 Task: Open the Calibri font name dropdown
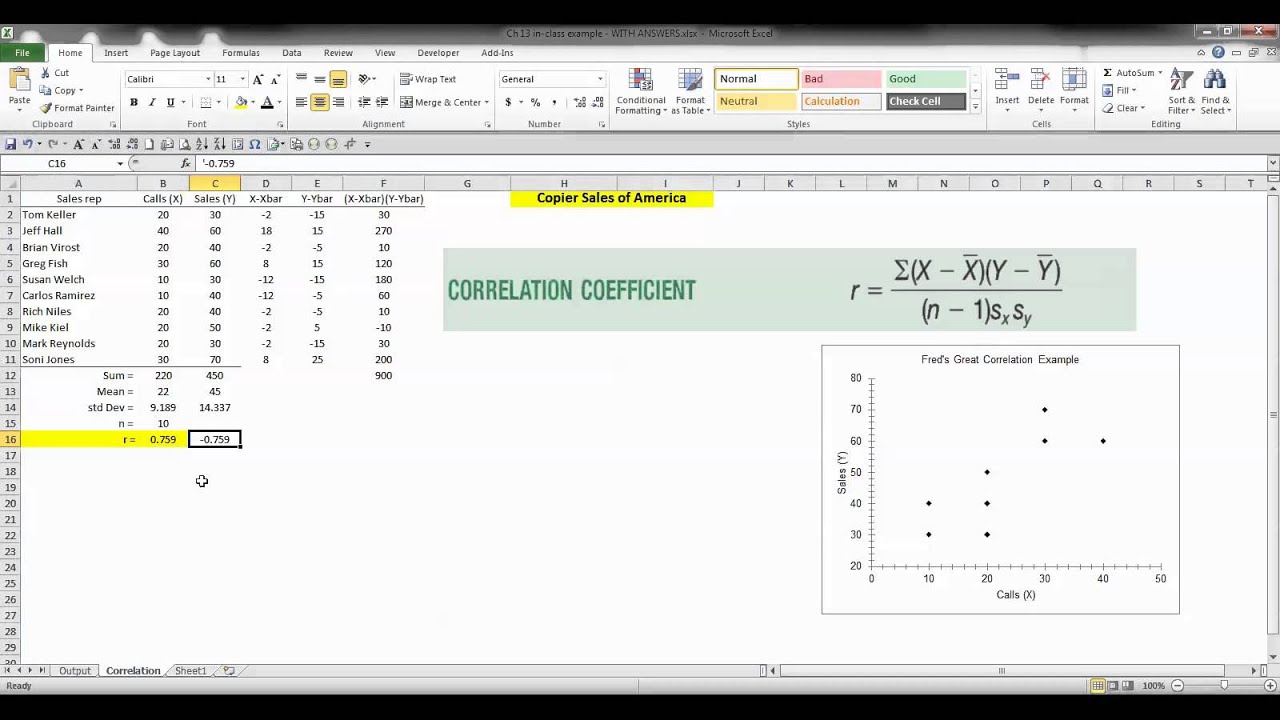[208, 79]
